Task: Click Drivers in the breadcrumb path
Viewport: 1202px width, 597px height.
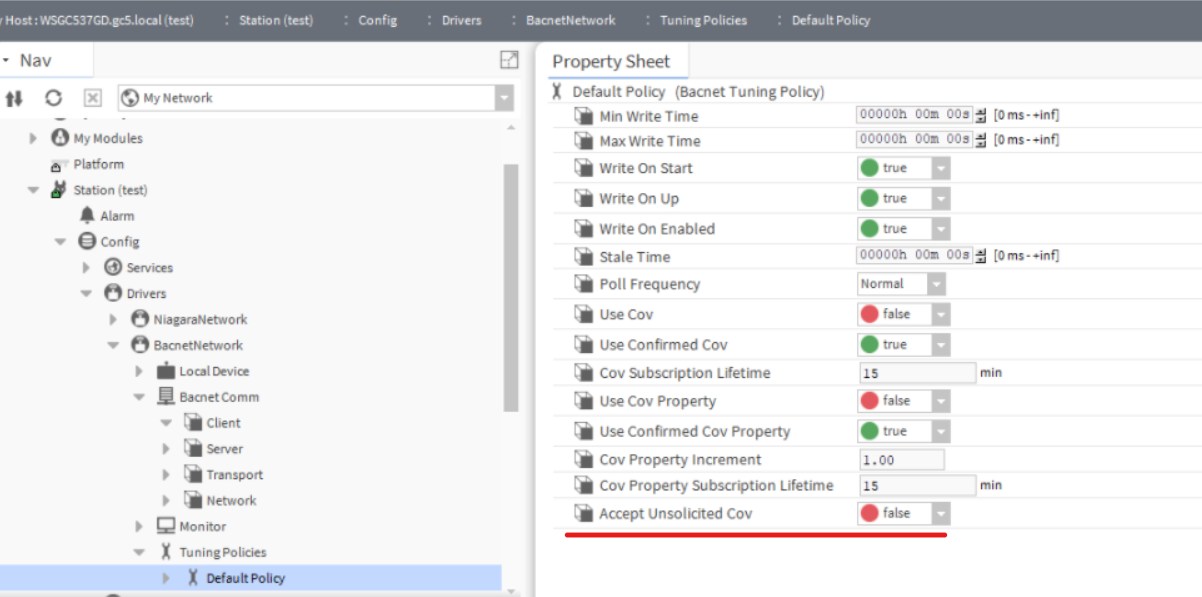Action: (x=461, y=20)
